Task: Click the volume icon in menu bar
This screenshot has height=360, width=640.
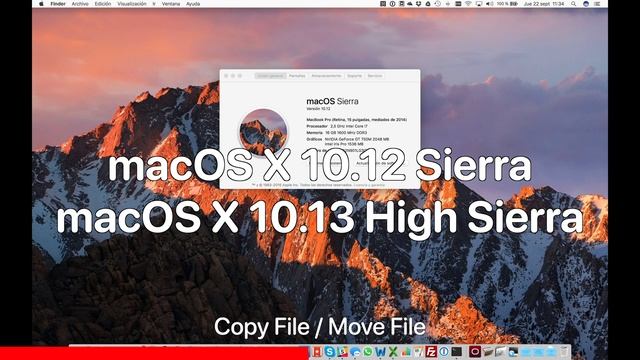Action: [489, 4]
